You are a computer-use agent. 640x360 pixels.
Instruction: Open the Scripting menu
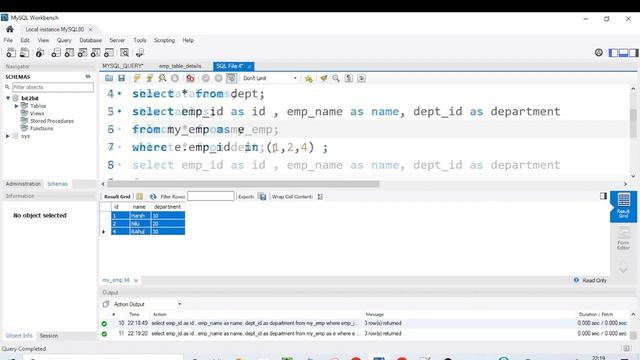coord(164,40)
